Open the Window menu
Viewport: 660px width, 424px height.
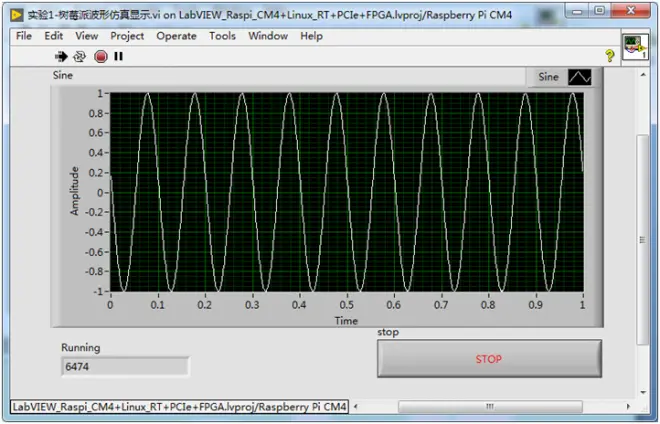pos(268,36)
